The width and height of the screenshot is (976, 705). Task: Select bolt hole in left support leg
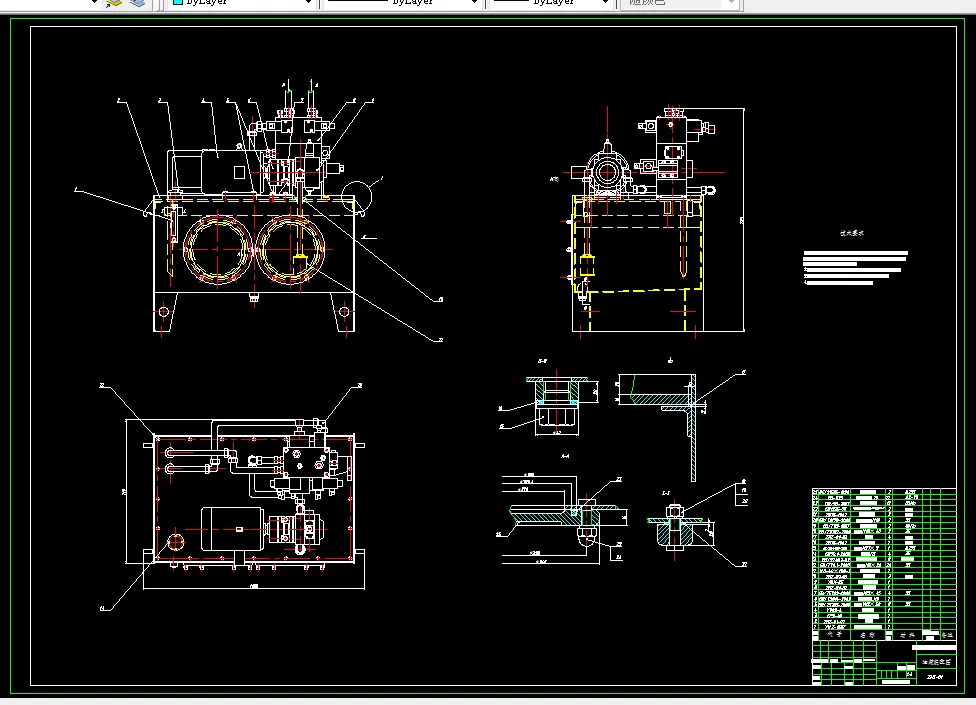pyautogui.click(x=164, y=311)
